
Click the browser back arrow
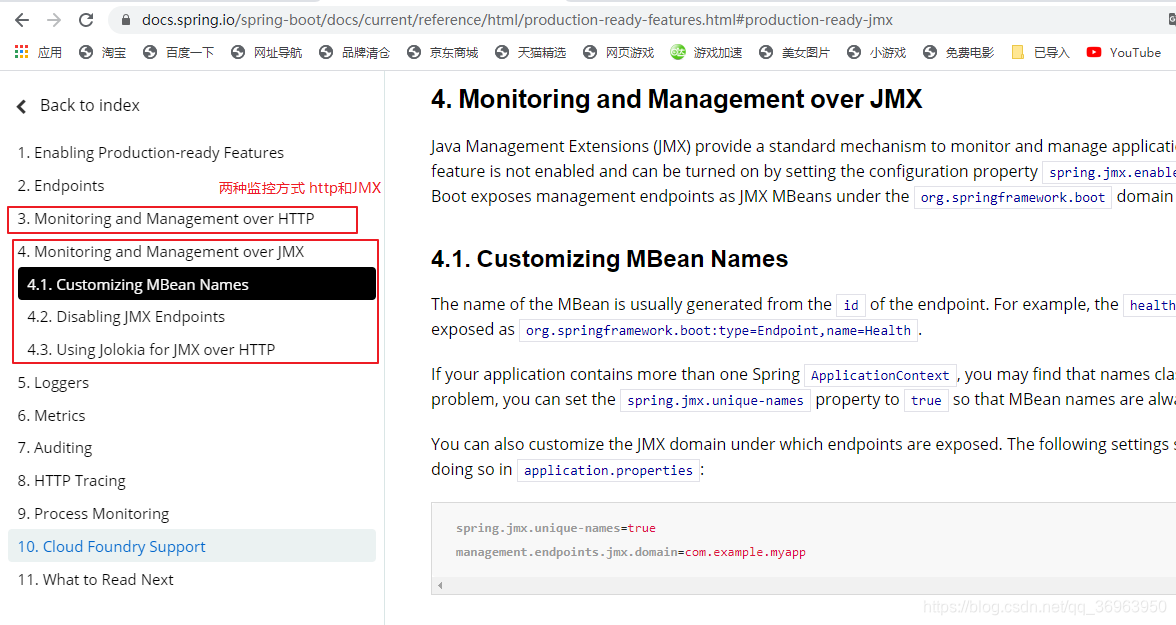point(22,20)
